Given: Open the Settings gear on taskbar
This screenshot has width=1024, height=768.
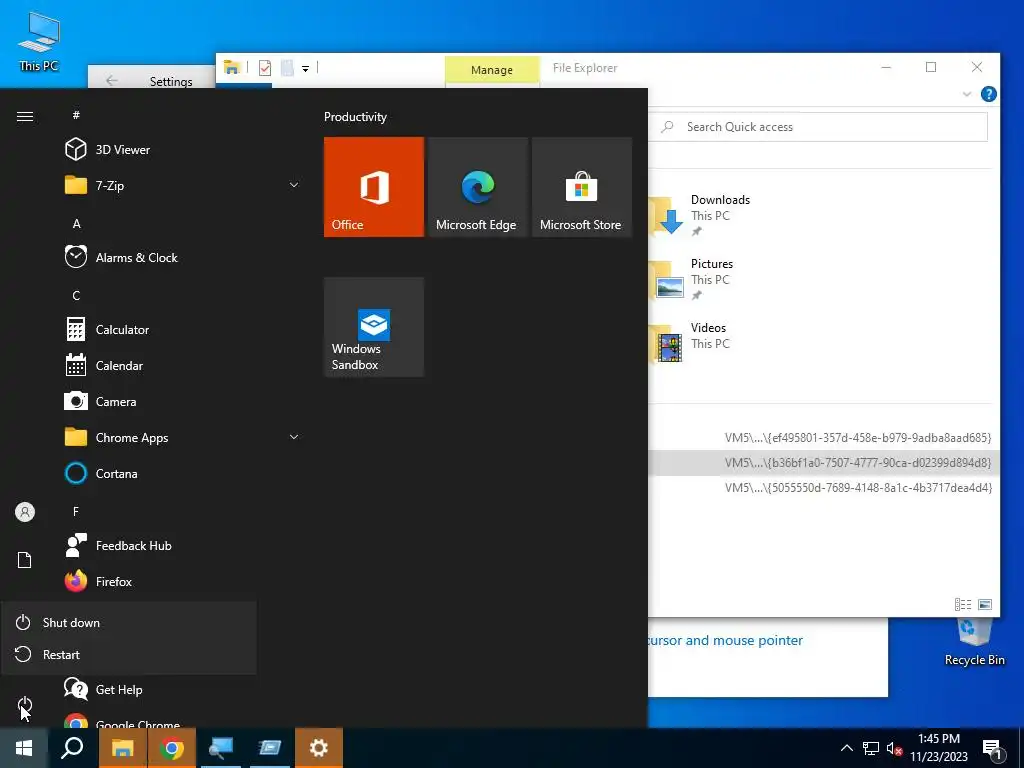Looking at the screenshot, I should point(319,748).
